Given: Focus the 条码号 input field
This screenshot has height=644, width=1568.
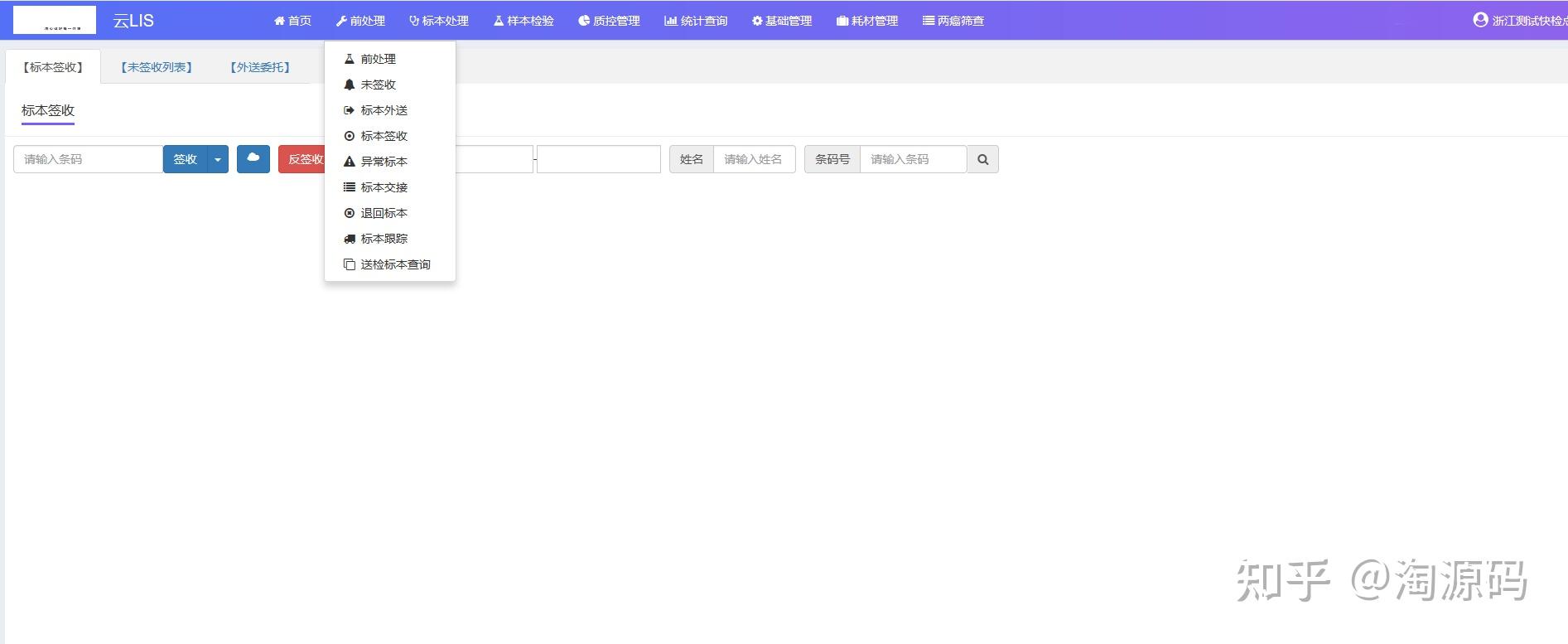Looking at the screenshot, I should (x=913, y=159).
